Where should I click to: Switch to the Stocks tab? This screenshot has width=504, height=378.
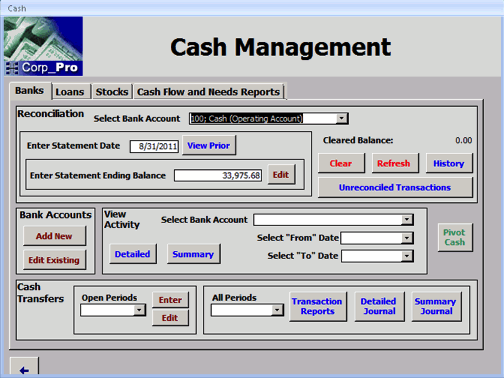click(x=112, y=92)
